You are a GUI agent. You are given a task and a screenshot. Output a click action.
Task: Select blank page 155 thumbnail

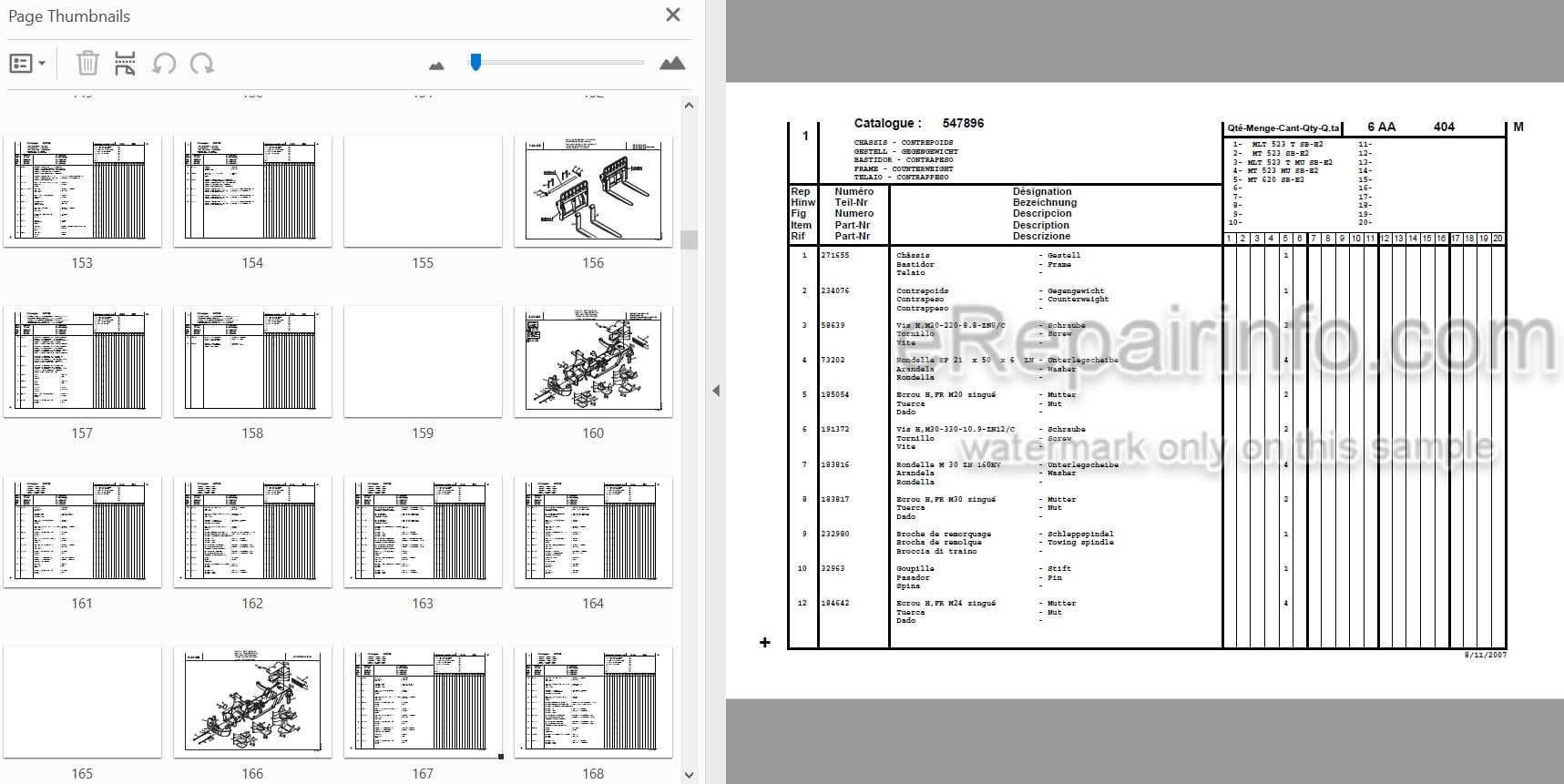click(x=423, y=190)
